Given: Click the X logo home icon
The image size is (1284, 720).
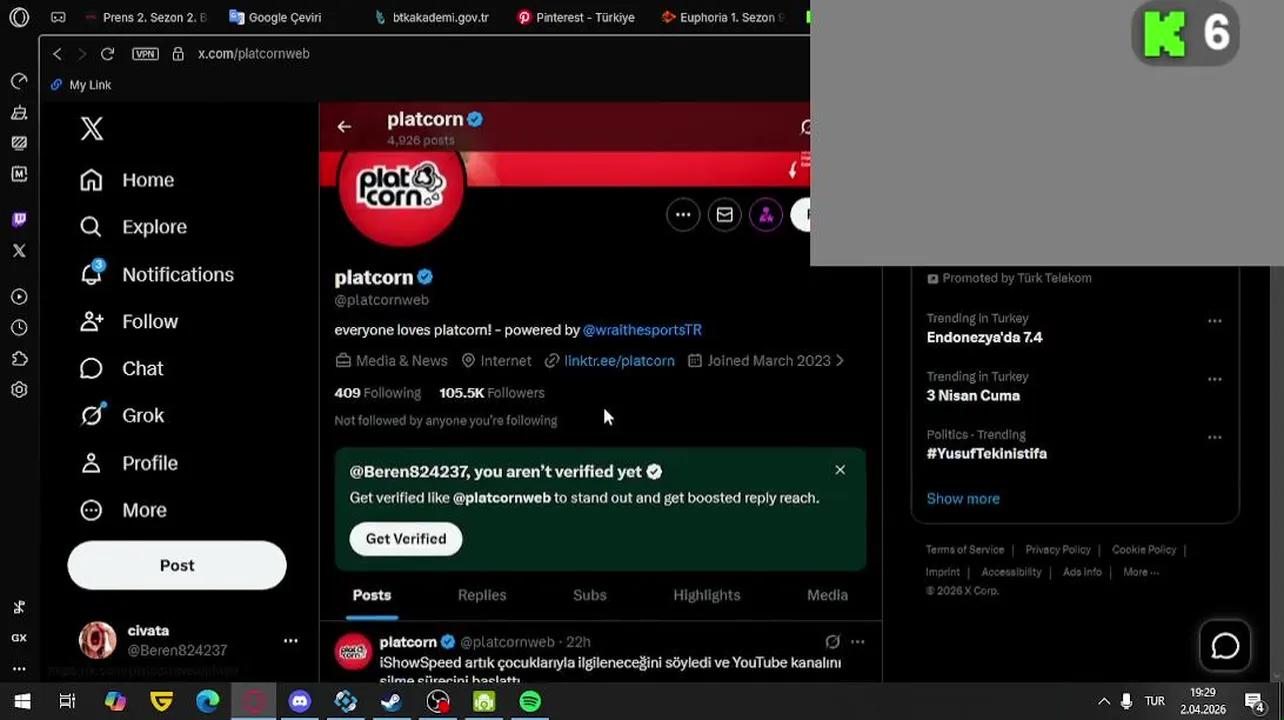Looking at the screenshot, I should (91, 128).
